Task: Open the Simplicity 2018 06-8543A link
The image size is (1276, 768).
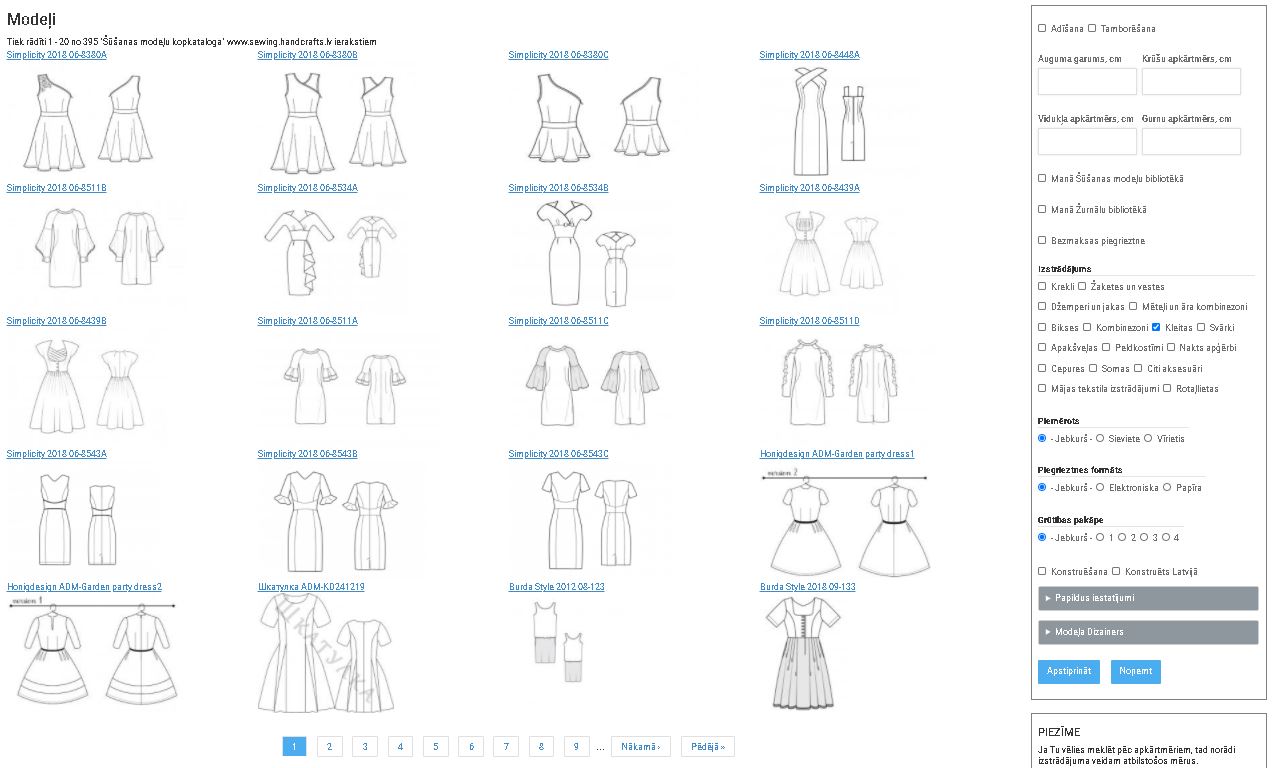Action: (56, 454)
